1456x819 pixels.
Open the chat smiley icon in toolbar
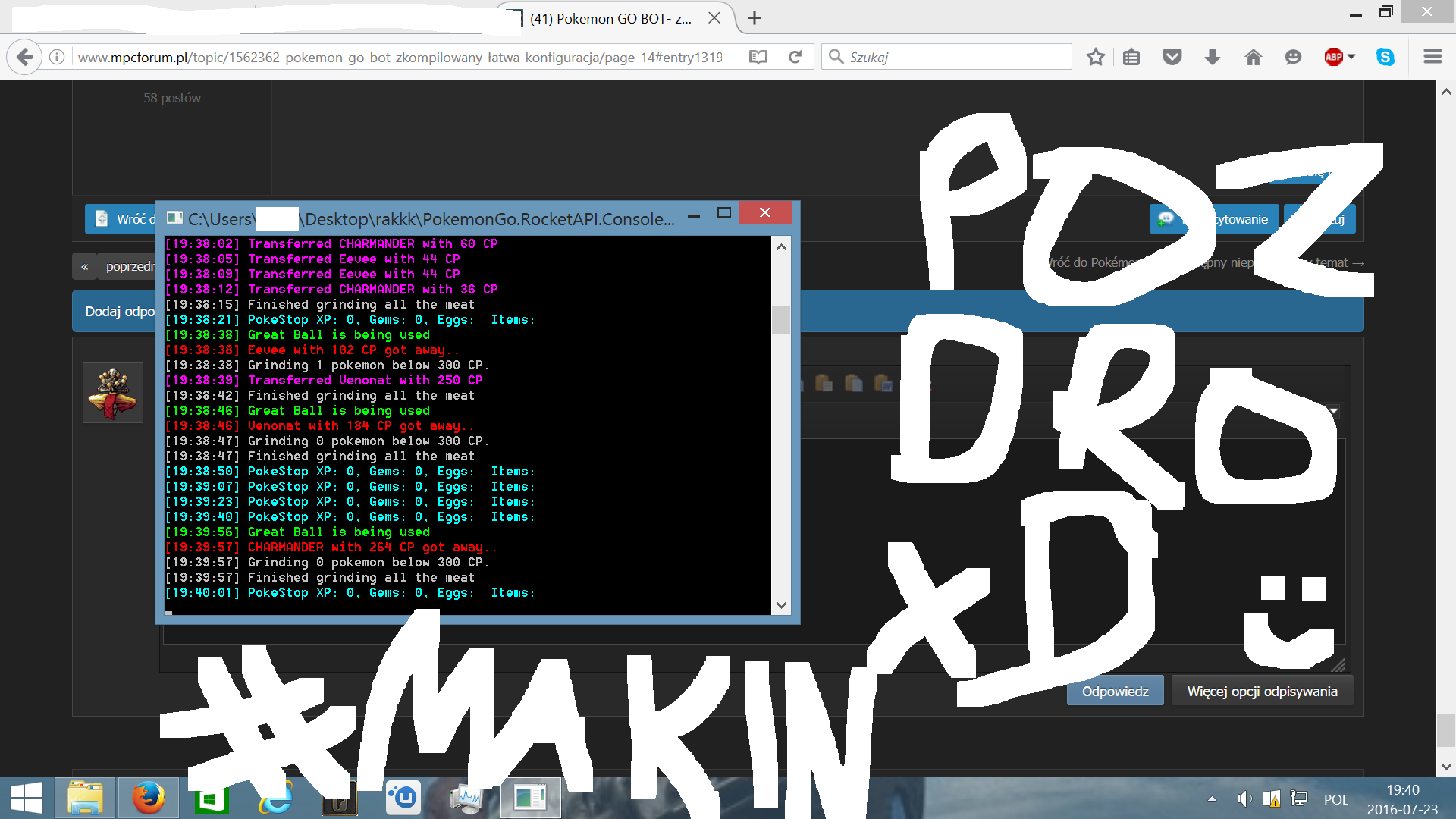click(x=1293, y=57)
